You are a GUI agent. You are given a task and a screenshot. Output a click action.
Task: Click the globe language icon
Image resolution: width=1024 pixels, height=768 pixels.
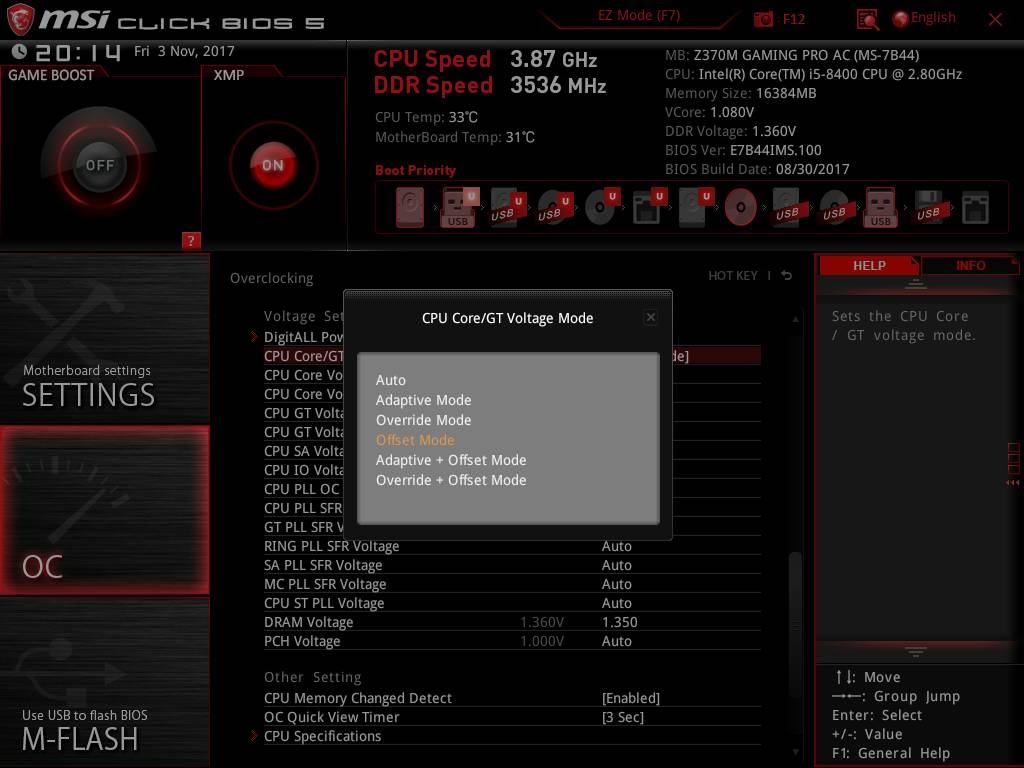click(x=900, y=19)
